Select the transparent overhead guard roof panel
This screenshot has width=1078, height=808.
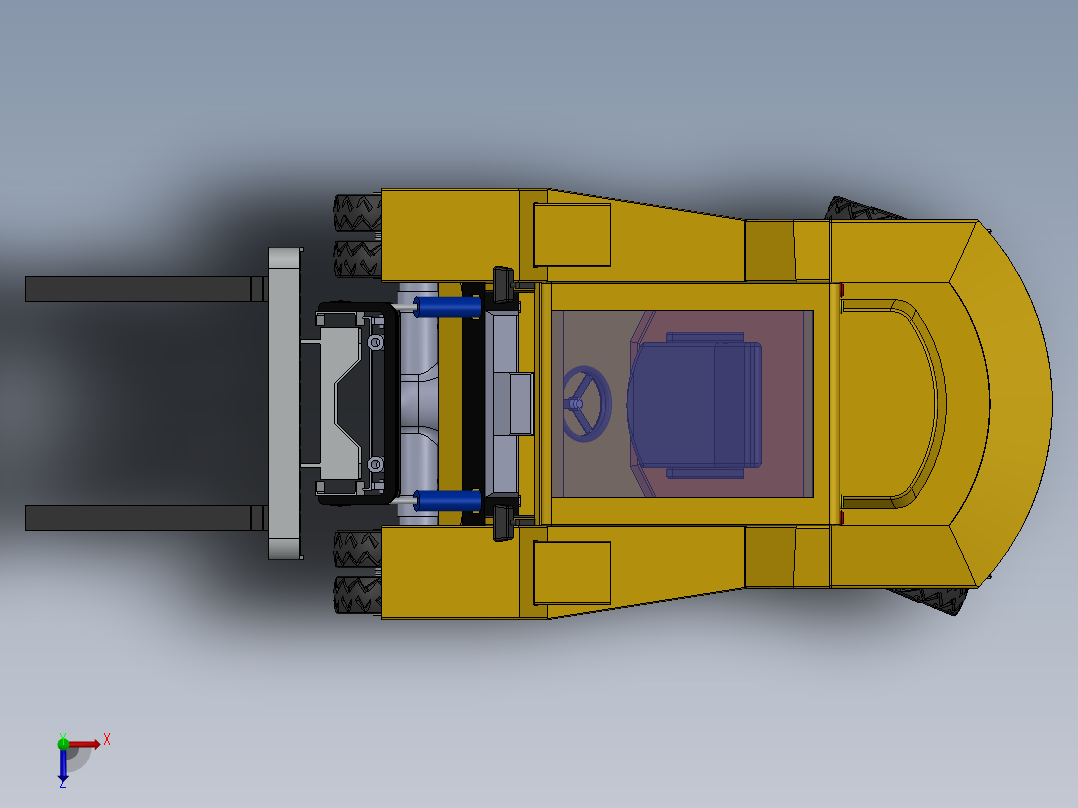click(682, 404)
